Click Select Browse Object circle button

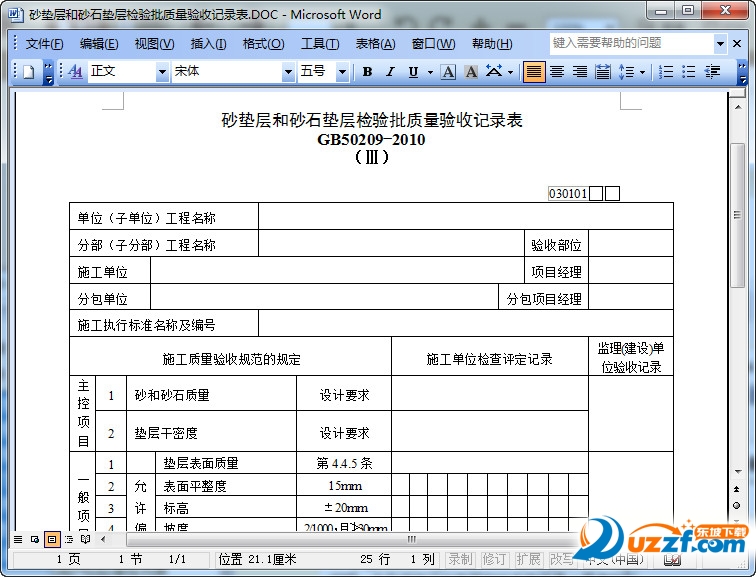coord(737,505)
